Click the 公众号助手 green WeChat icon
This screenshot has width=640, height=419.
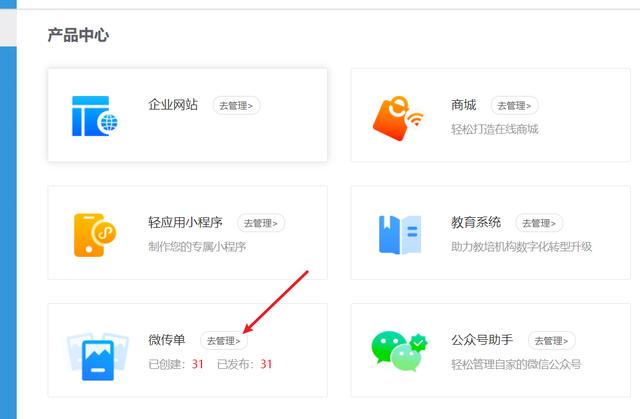[400, 352]
